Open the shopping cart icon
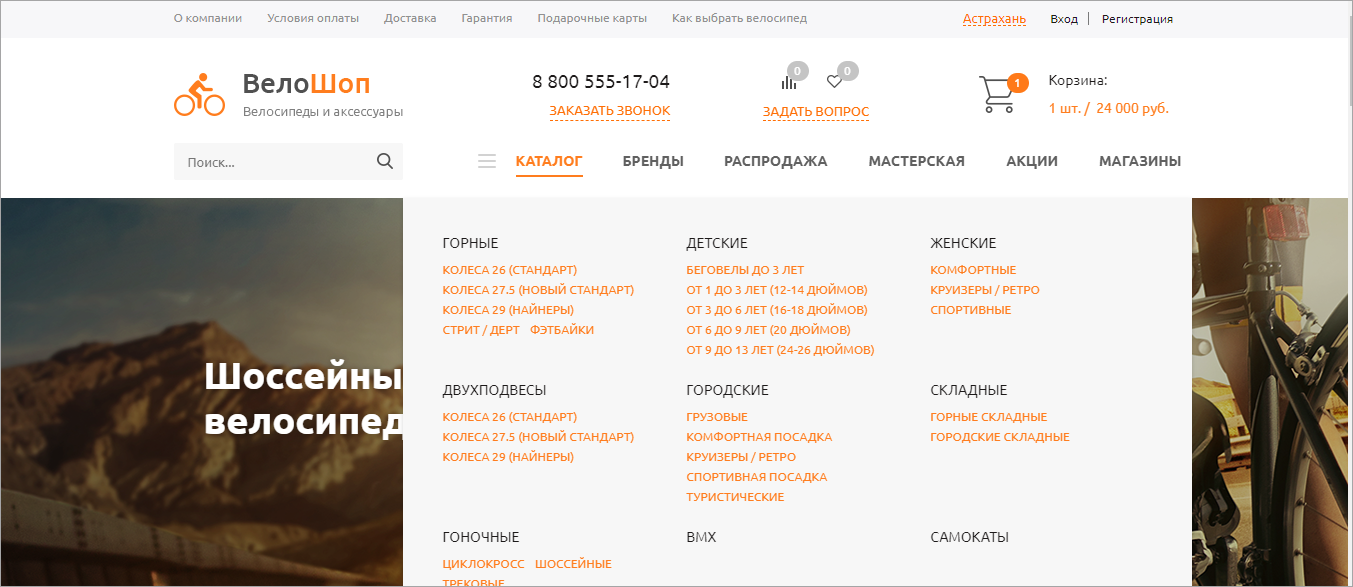Screen dimensions: 1353x587 coord(997,94)
